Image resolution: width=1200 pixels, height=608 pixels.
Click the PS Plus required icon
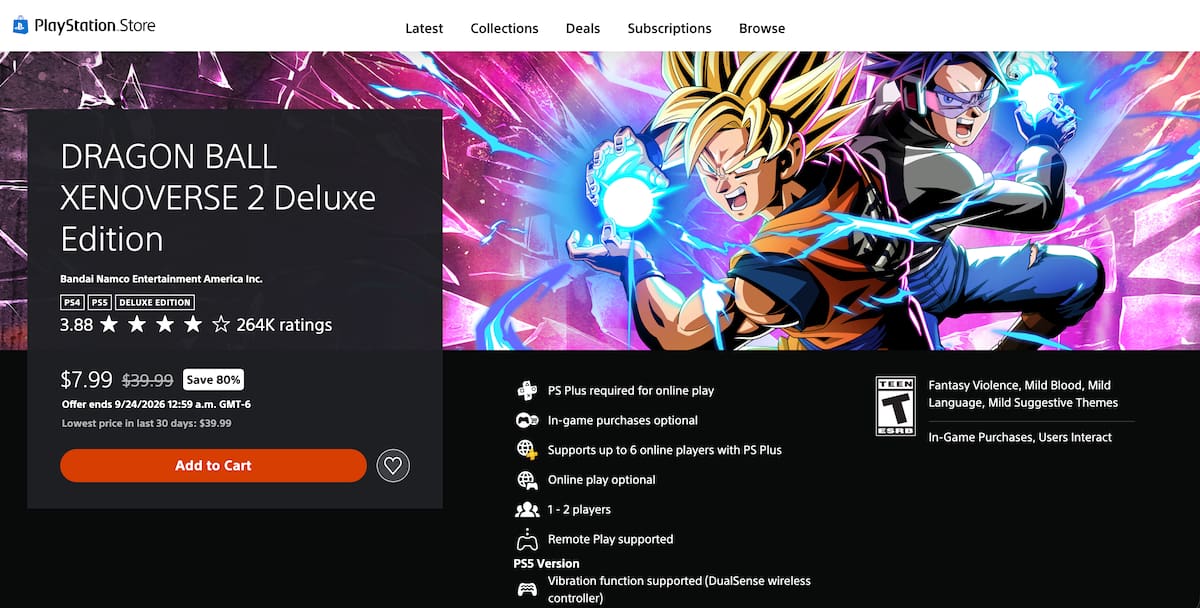point(527,390)
